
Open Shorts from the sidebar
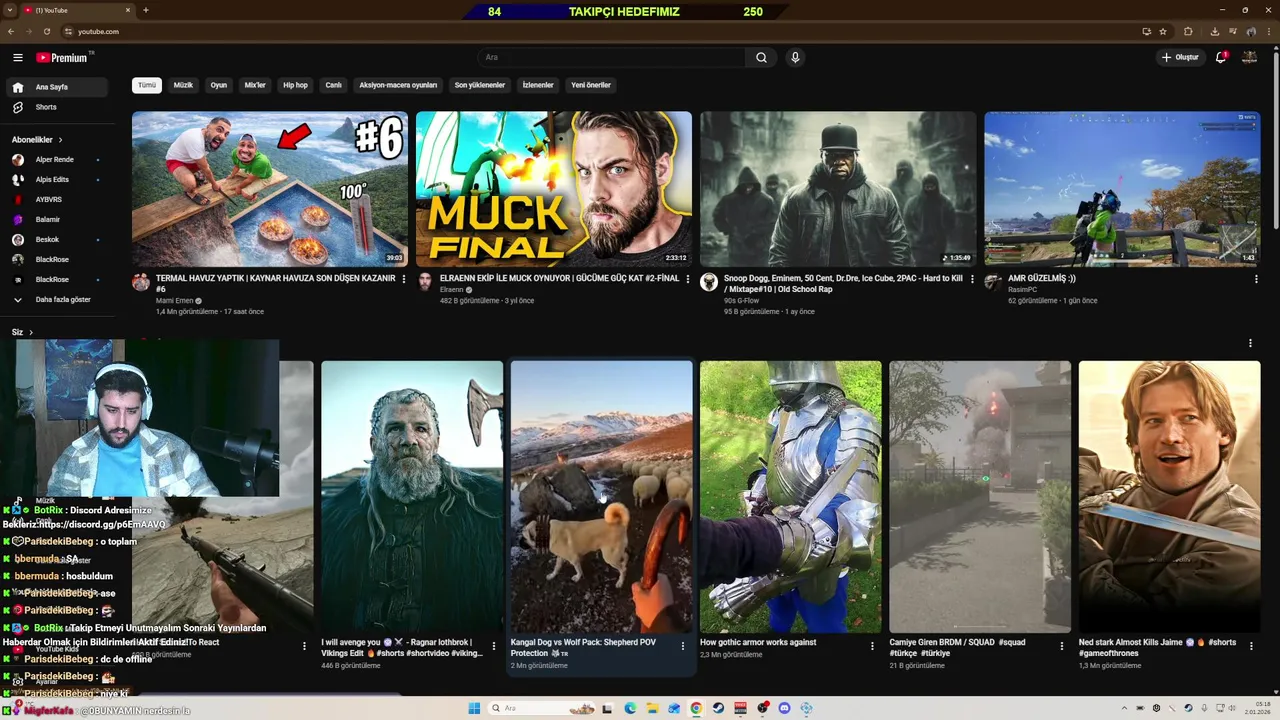[x=55, y=107]
